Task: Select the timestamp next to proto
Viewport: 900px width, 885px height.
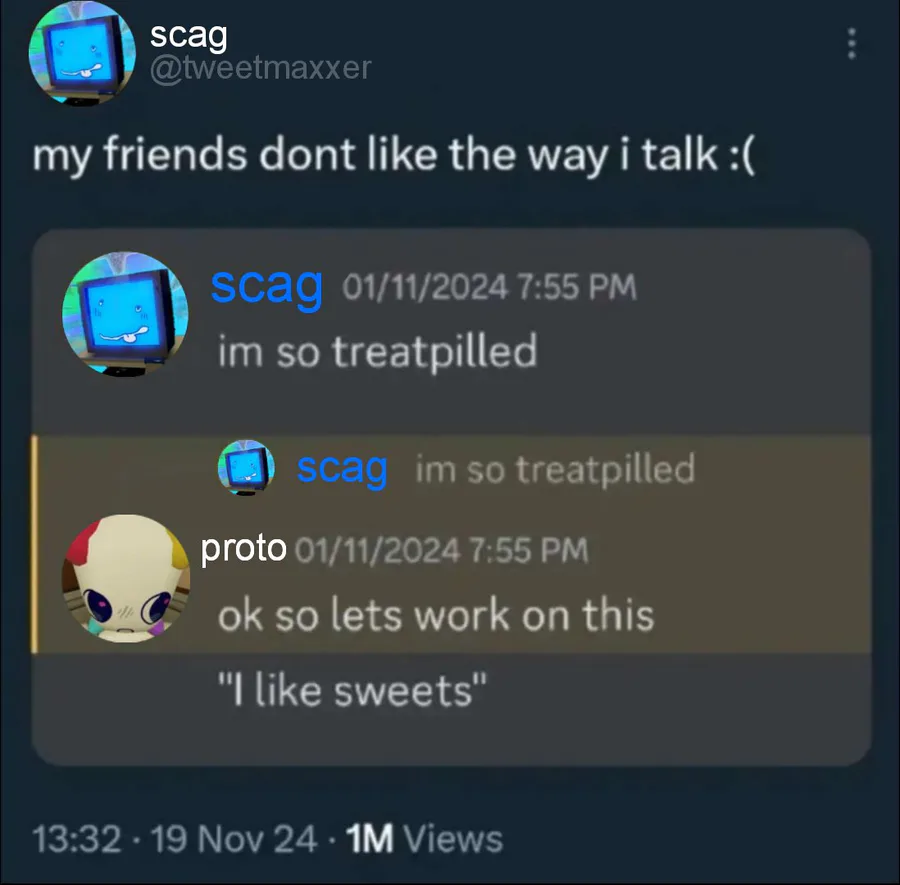Action: click(x=441, y=550)
